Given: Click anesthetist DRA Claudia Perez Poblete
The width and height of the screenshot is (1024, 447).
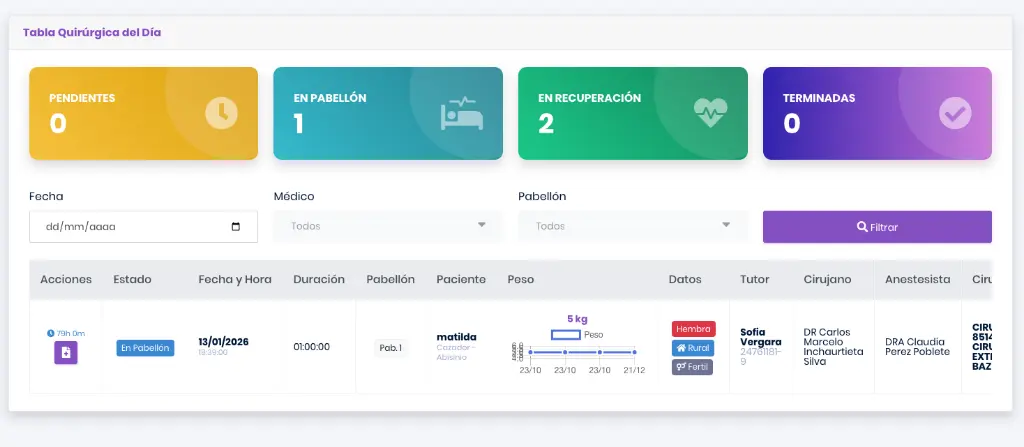Looking at the screenshot, I should [x=918, y=347].
